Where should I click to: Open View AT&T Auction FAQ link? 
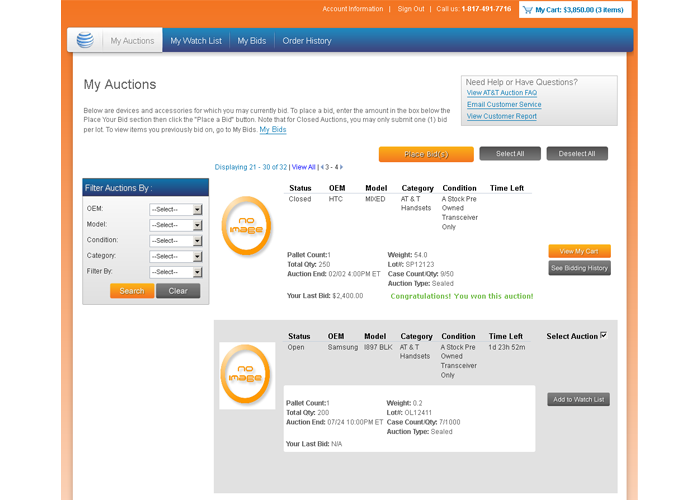[x=502, y=93]
